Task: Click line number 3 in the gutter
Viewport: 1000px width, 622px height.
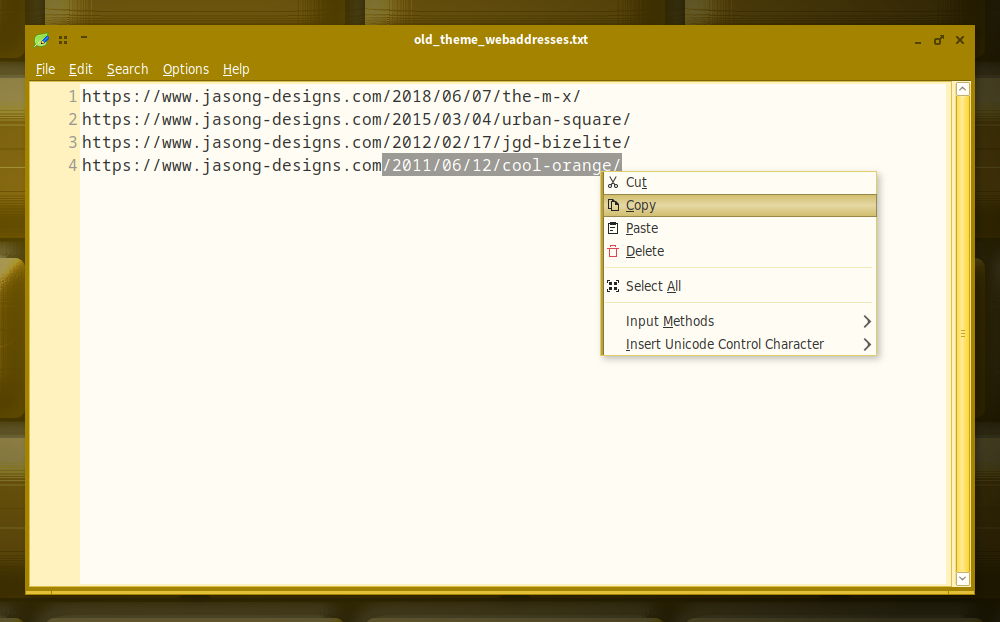Action: [73, 142]
